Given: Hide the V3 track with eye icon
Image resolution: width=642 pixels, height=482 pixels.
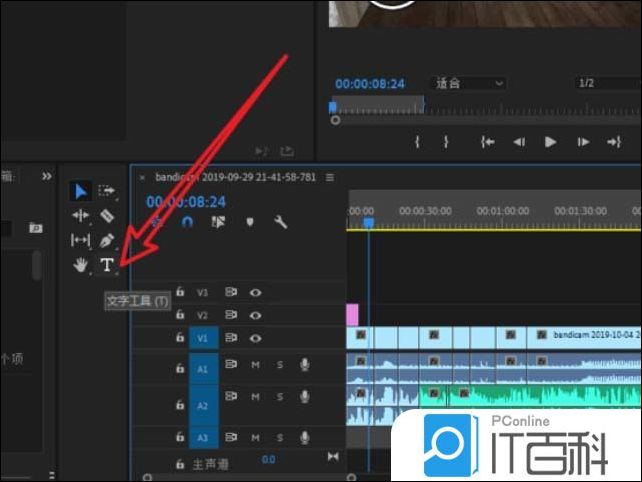Looking at the screenshot, I should [x=256, y=293].
